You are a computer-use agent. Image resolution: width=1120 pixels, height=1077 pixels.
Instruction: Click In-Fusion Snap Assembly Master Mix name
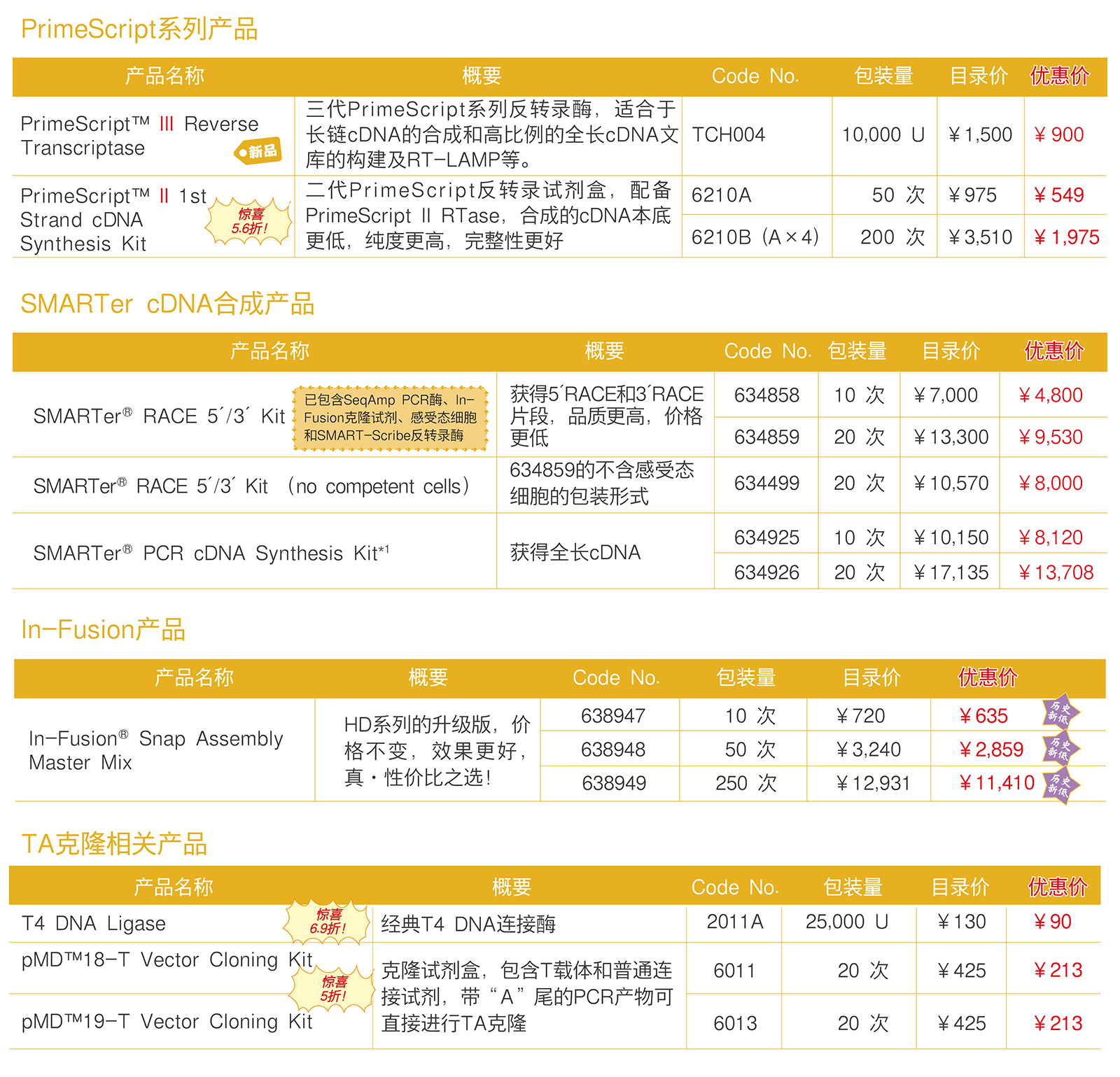click(156, 750)
